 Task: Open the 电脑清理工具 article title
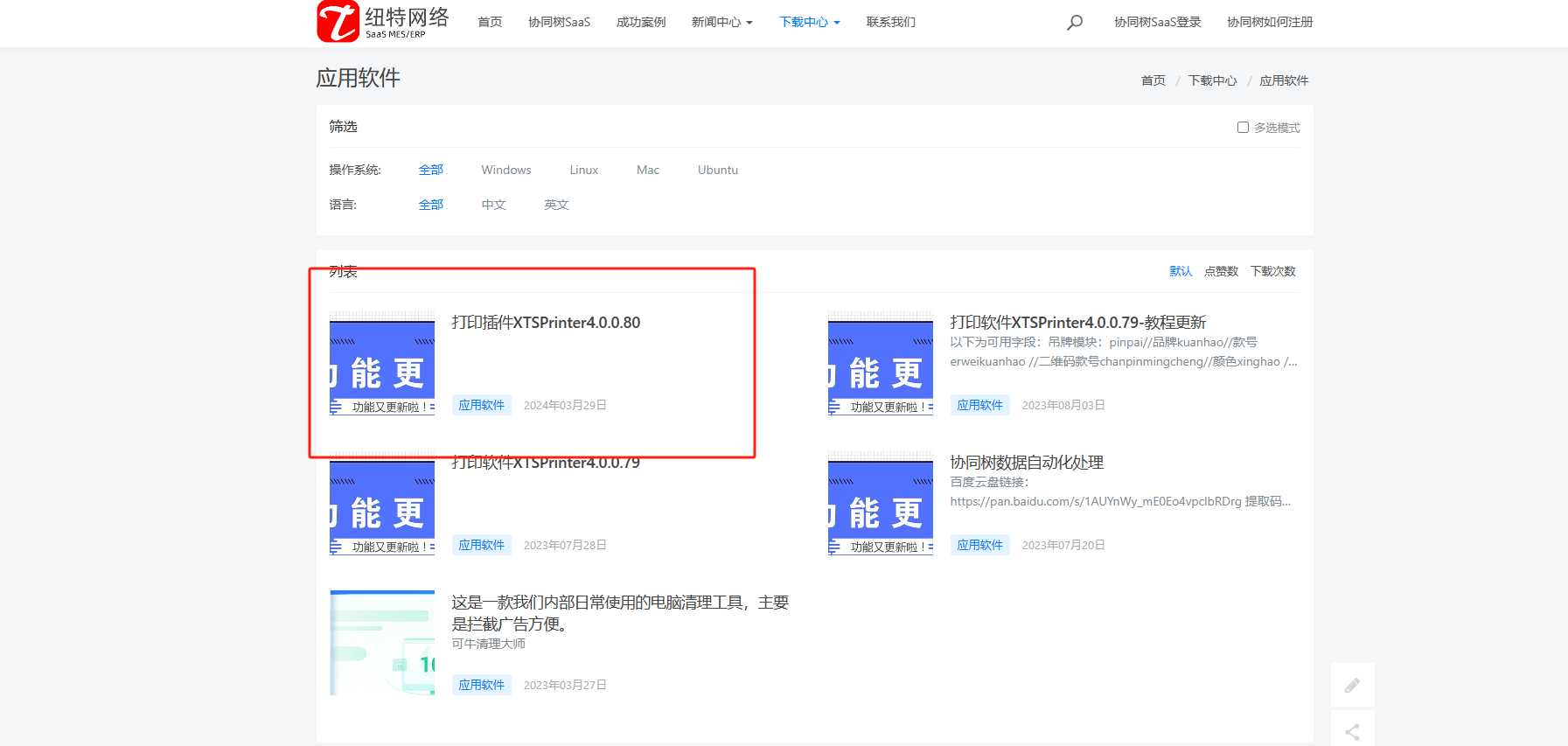click(x=620, y=613)
